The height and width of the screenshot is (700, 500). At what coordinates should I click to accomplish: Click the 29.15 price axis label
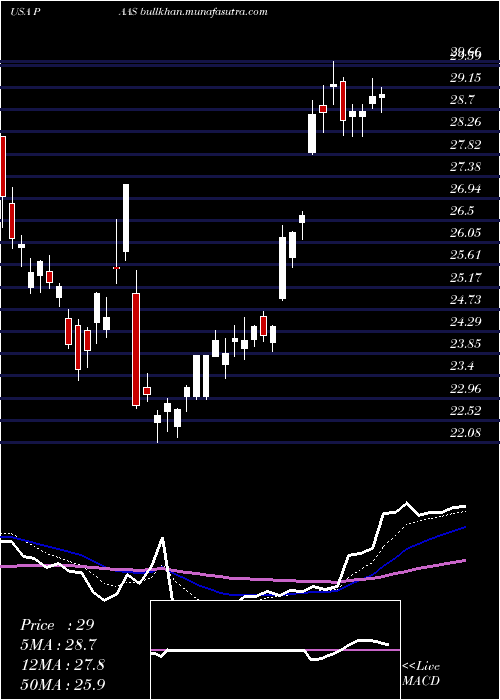coord(465,78)
